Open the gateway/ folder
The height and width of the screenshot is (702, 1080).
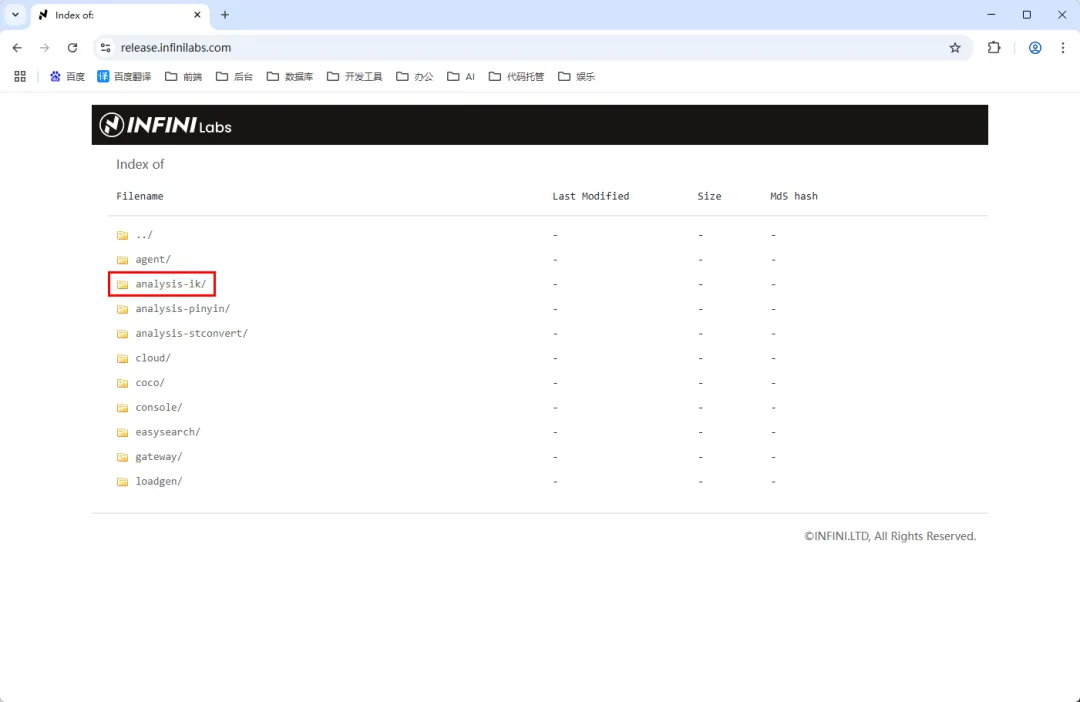tap(159, 457)
